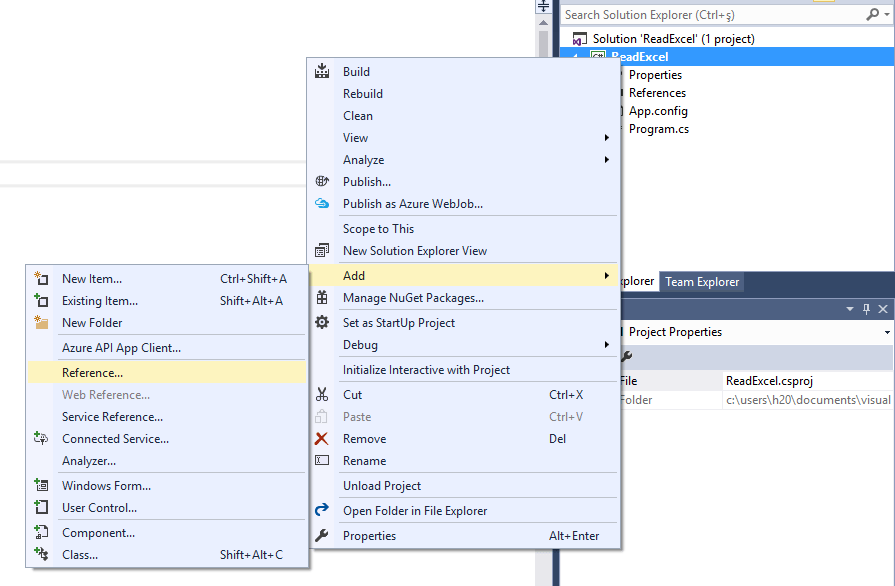
Task: Select Initialize Interactive with Project
Action: point(464,370)
